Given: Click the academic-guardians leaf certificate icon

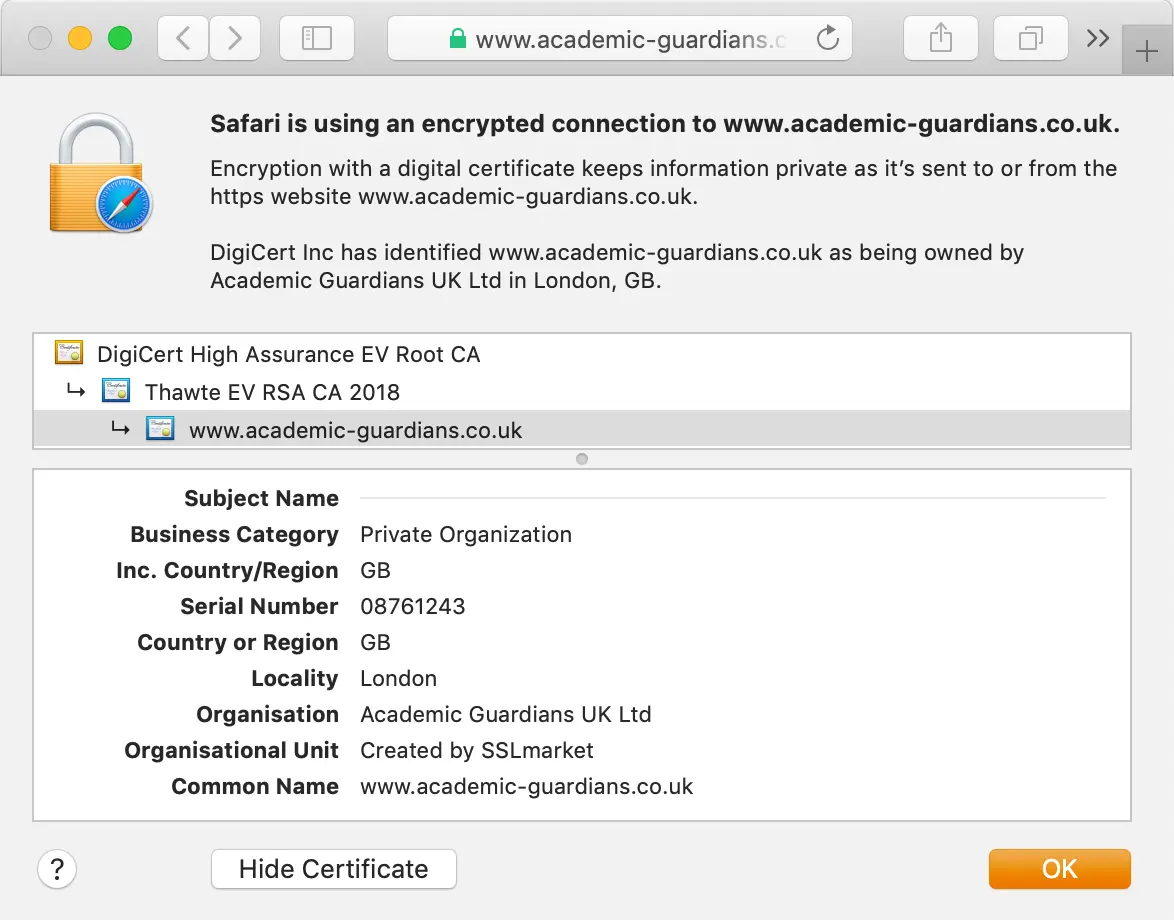Looking at the screenshot, I should (x=160, y=429).
